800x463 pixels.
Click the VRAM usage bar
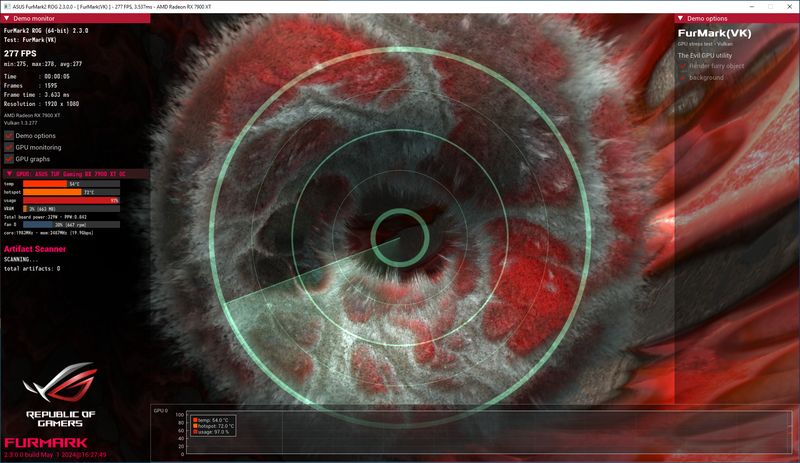tap(71, 209)
